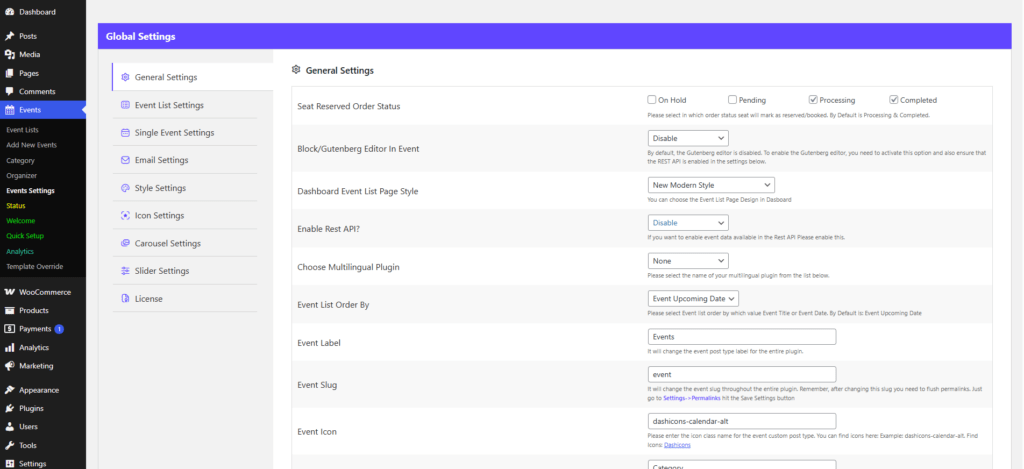Viewport: 1024px width, 469px height.
Task: Click the Carousel Settings icon
Action: click(x=125, y=243)
